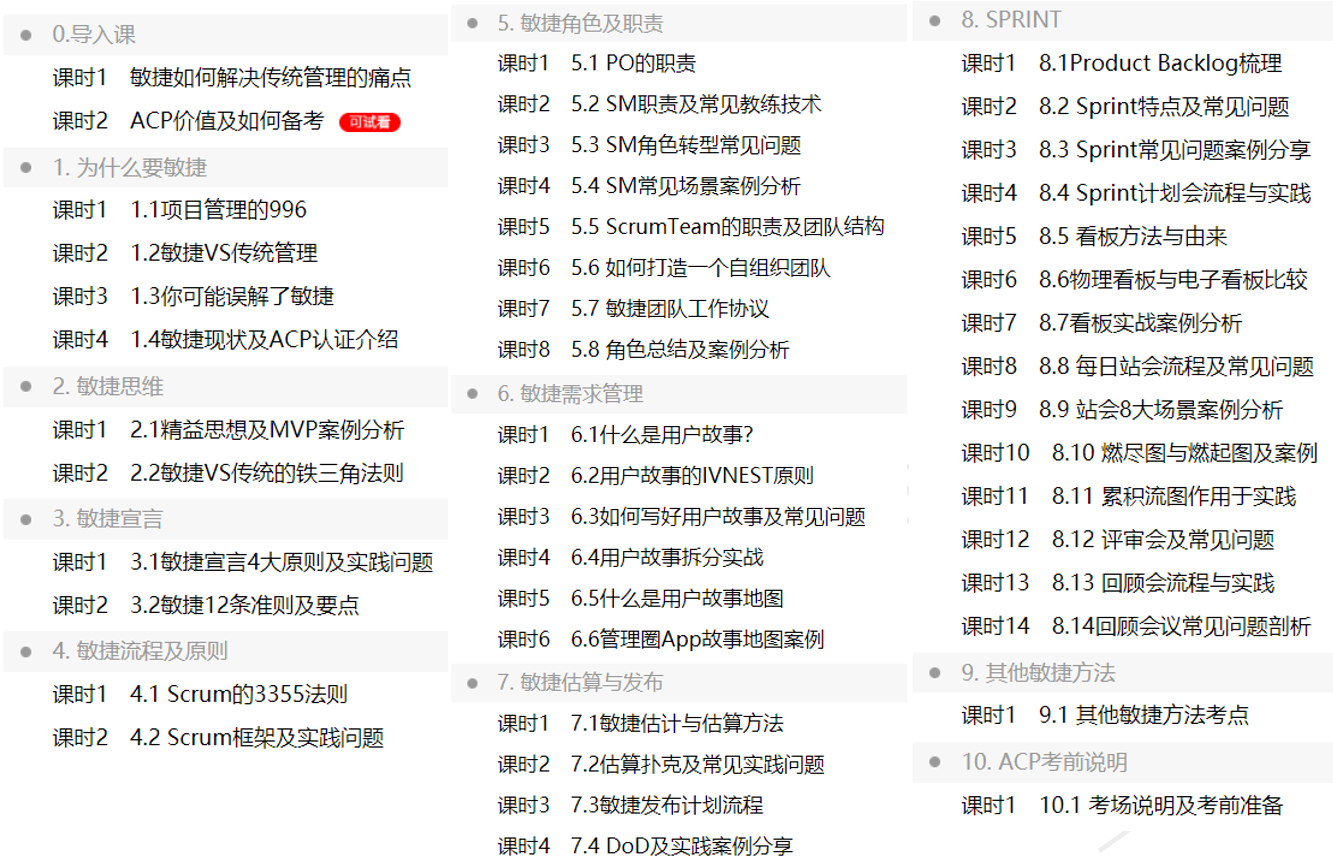Screen dimensions: 1333x864
Task: Toggle the 9. 其他敏捷方法 chapter header
Action: [x=1123, y=673]
